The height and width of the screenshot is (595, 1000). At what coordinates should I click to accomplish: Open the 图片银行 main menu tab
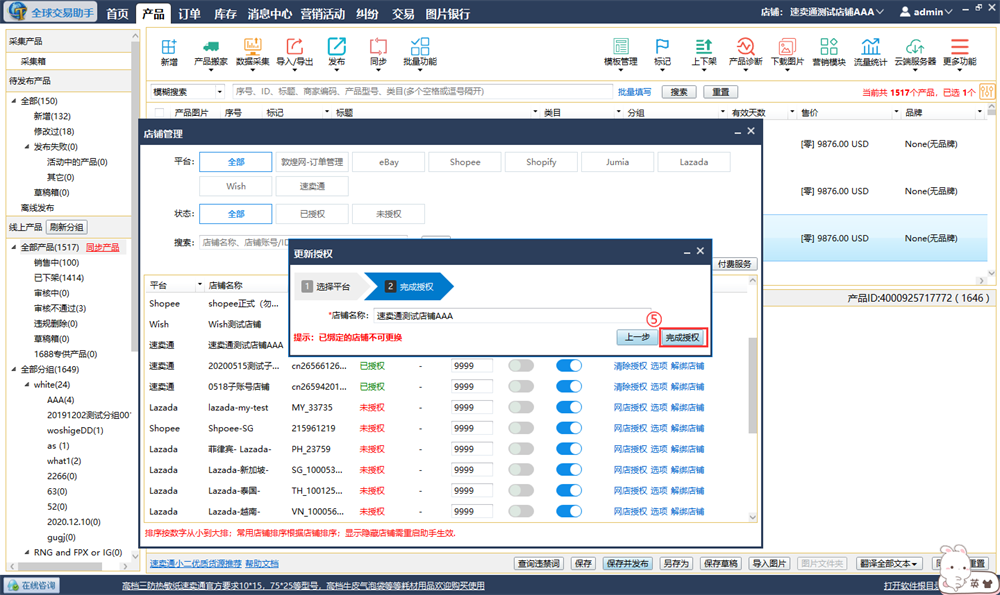[x=448, y=13]
